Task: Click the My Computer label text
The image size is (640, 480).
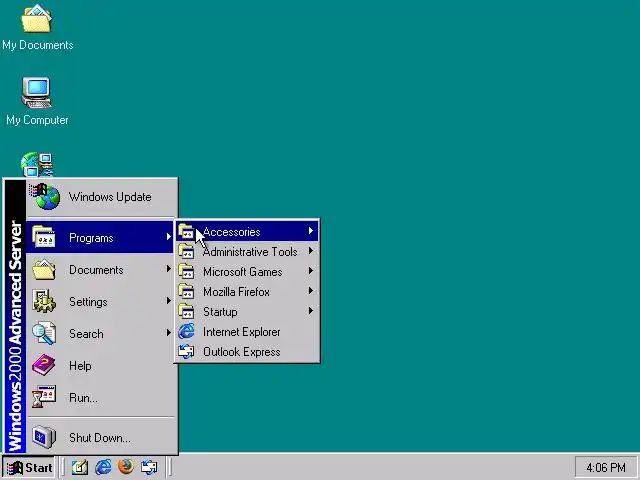Action: coord(37,120)
